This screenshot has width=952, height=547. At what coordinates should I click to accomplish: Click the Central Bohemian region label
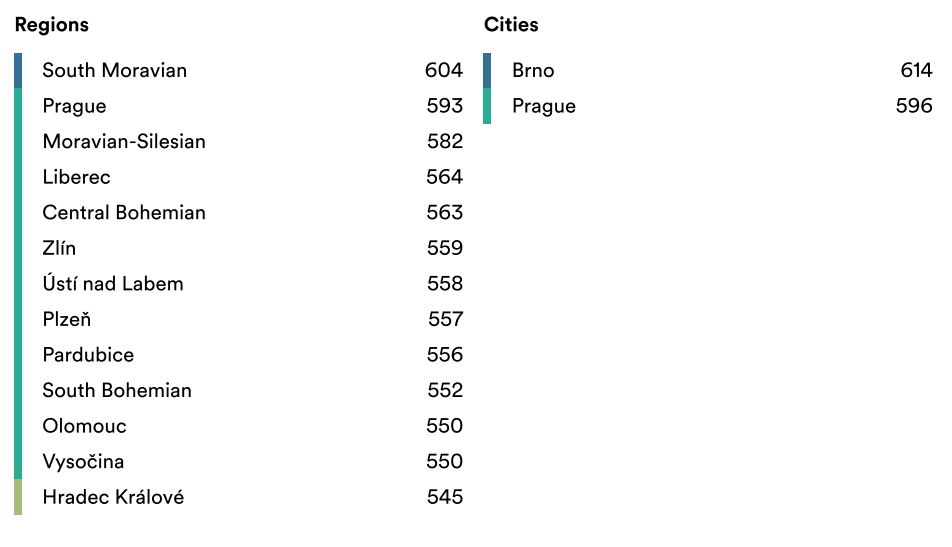point(124,212)
